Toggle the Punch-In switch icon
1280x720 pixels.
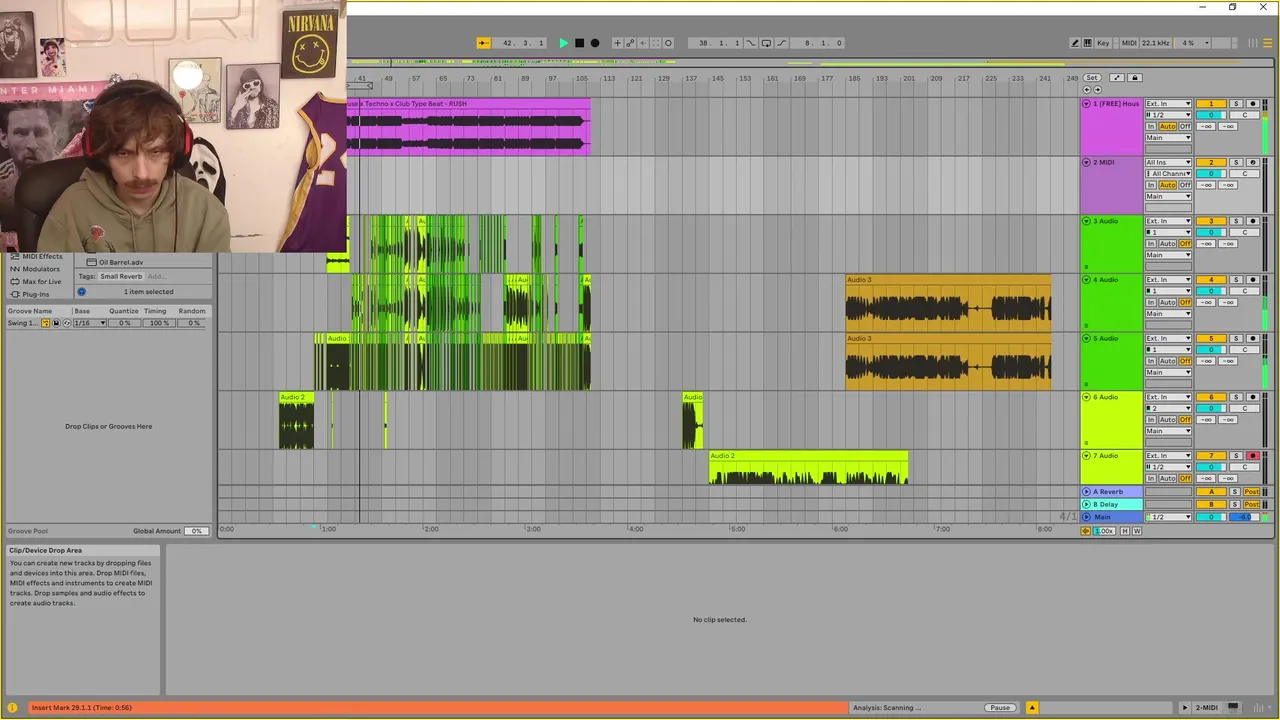click(752, 43)
